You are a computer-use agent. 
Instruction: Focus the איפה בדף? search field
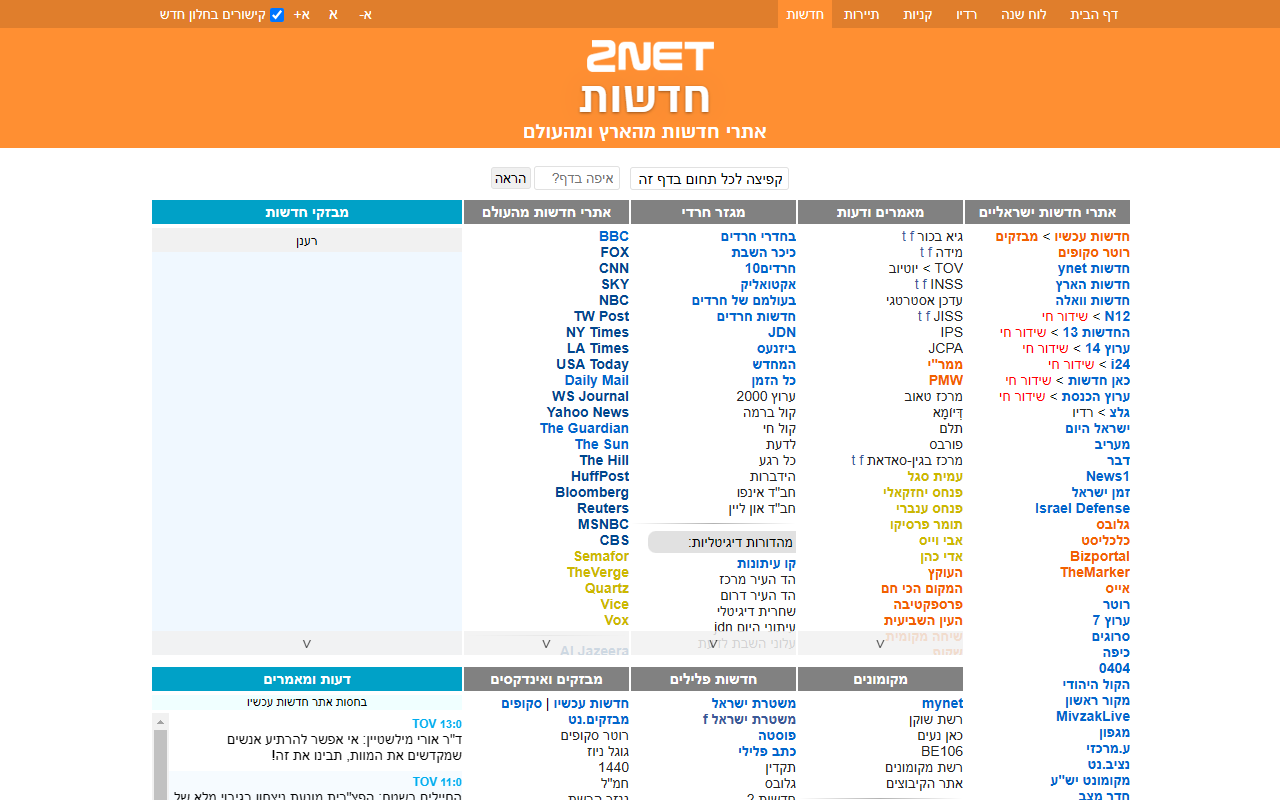pos(577,179)
